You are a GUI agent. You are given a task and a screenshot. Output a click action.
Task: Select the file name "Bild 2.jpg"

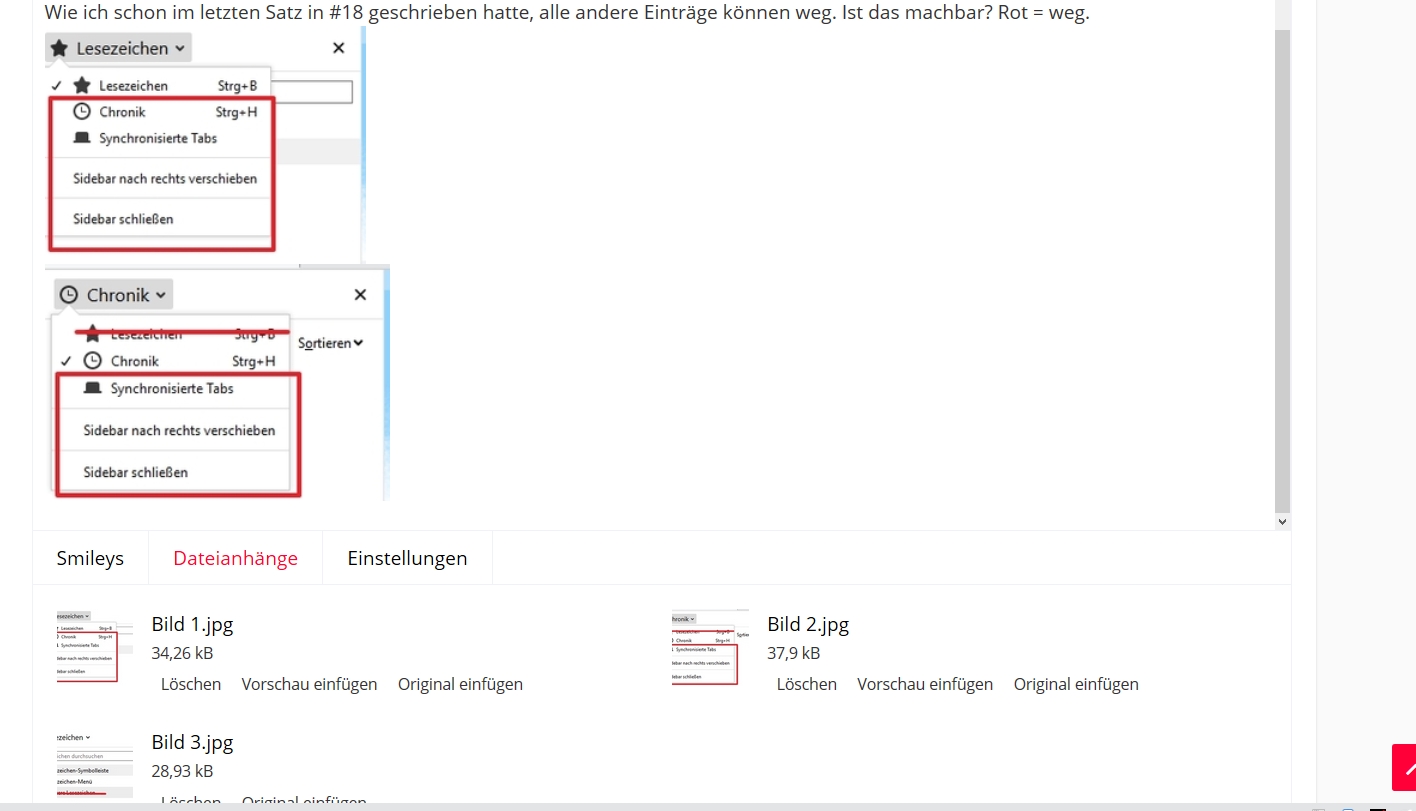pyautogui.click(x=808, y=624)
